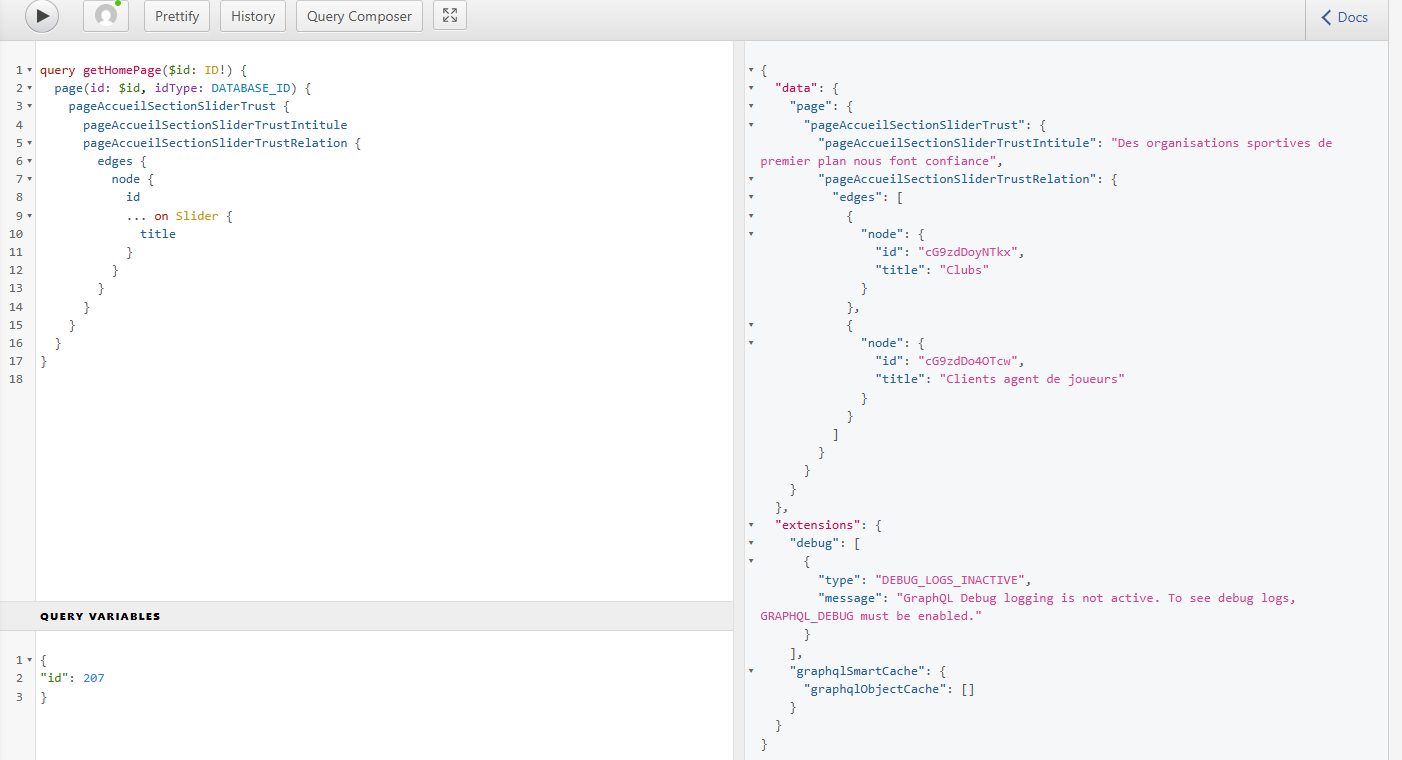Viewport: 1402px width, 760px height.
Task: Collapse the "edges" array in the response
Action: point(752,197)
